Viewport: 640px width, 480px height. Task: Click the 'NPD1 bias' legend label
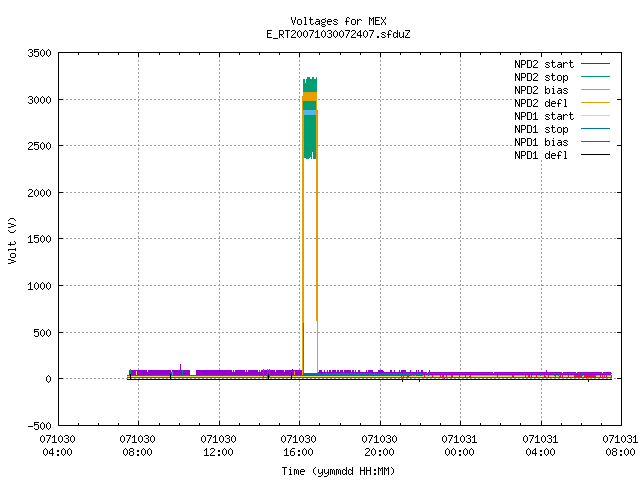(541, 142)
